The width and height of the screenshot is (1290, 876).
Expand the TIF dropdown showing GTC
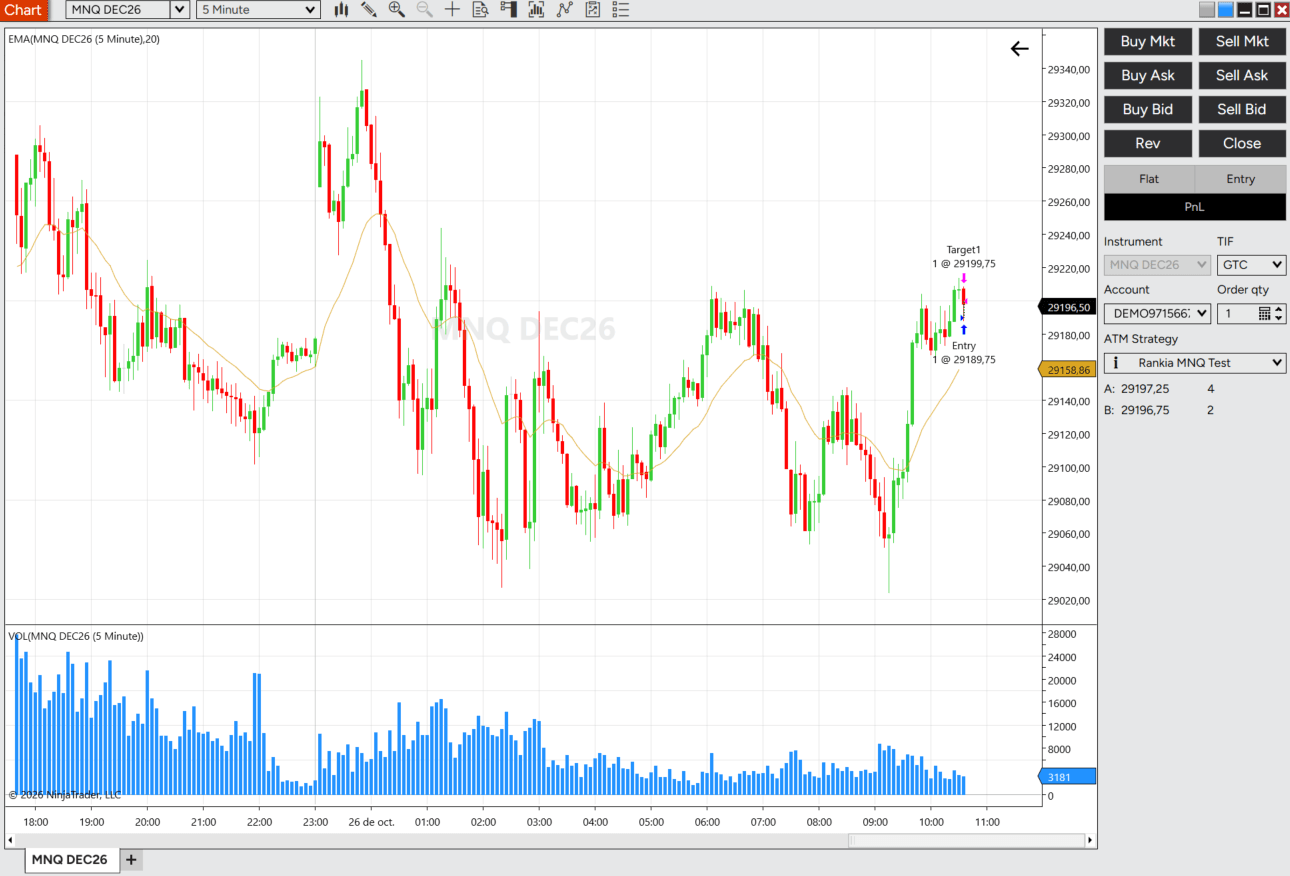click(x=1251, y=265)
